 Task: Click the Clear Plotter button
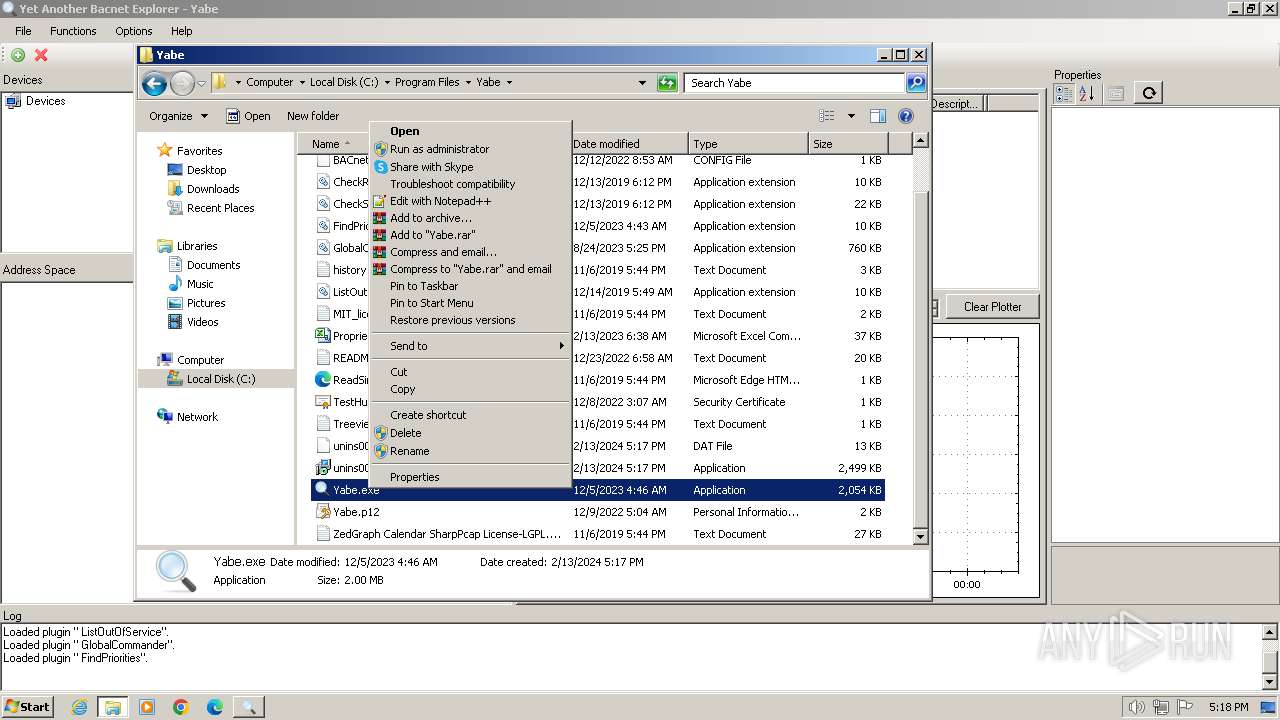click(x=992, y=307)
